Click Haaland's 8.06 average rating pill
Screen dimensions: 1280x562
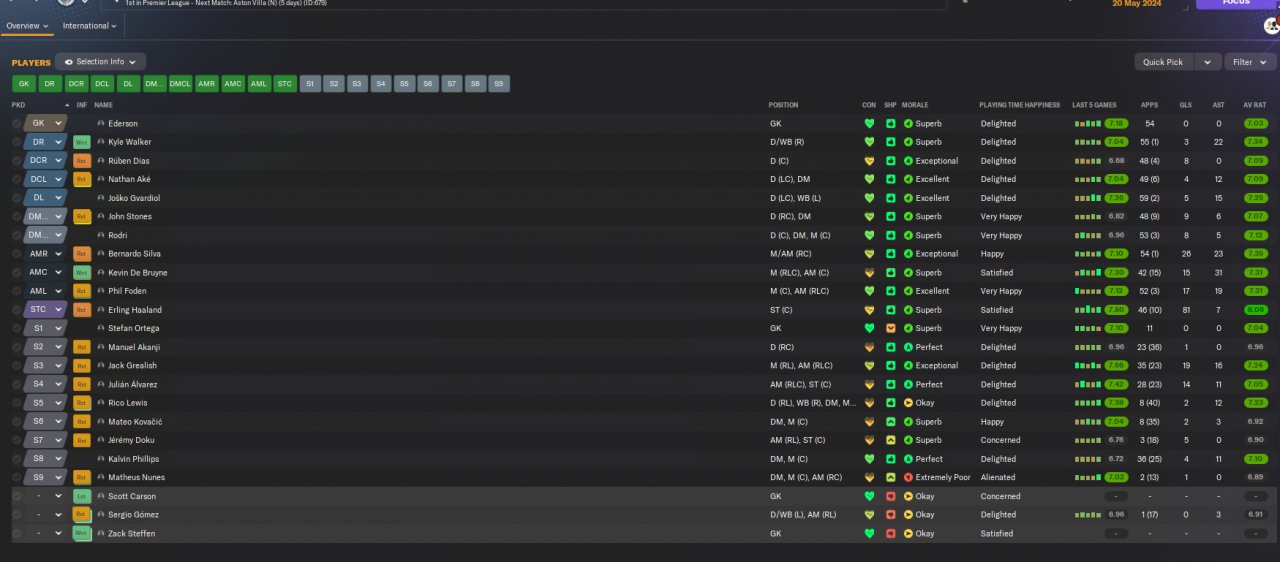tap(1256, 310)
